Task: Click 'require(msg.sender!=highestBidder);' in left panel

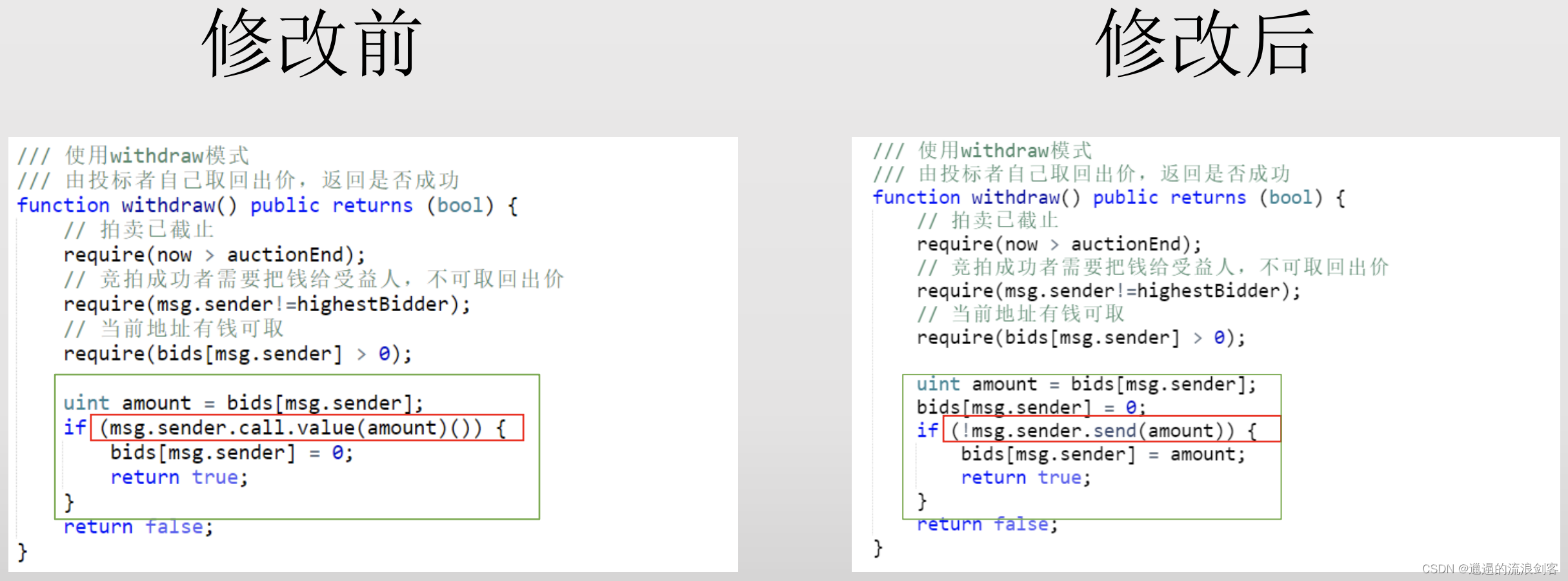Action: (x=267, y=304)
